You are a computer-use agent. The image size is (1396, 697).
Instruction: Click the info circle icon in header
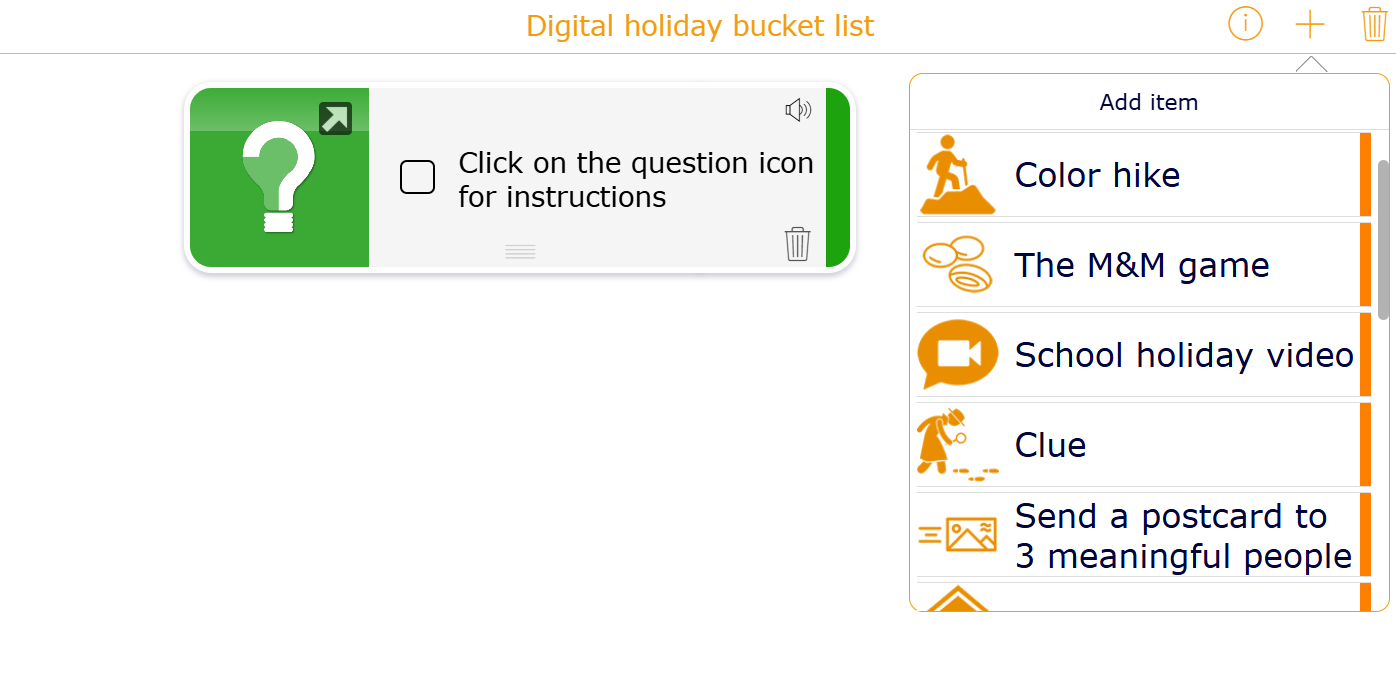(1245, 24)
